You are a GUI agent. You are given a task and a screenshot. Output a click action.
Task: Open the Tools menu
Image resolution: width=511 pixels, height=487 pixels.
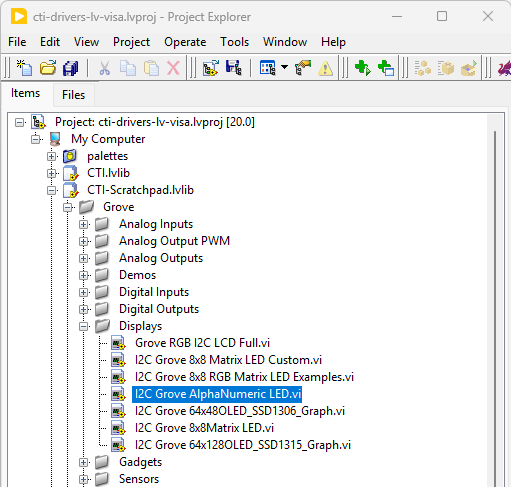coord(234,42)
